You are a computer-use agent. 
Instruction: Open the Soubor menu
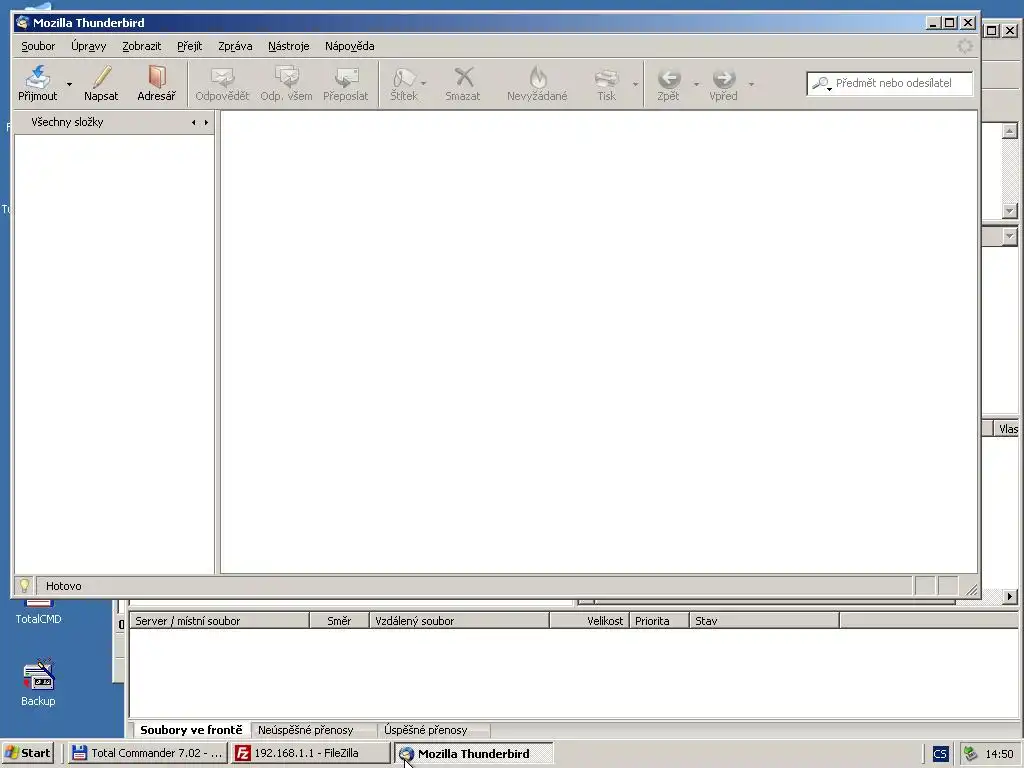coord(38,46)
